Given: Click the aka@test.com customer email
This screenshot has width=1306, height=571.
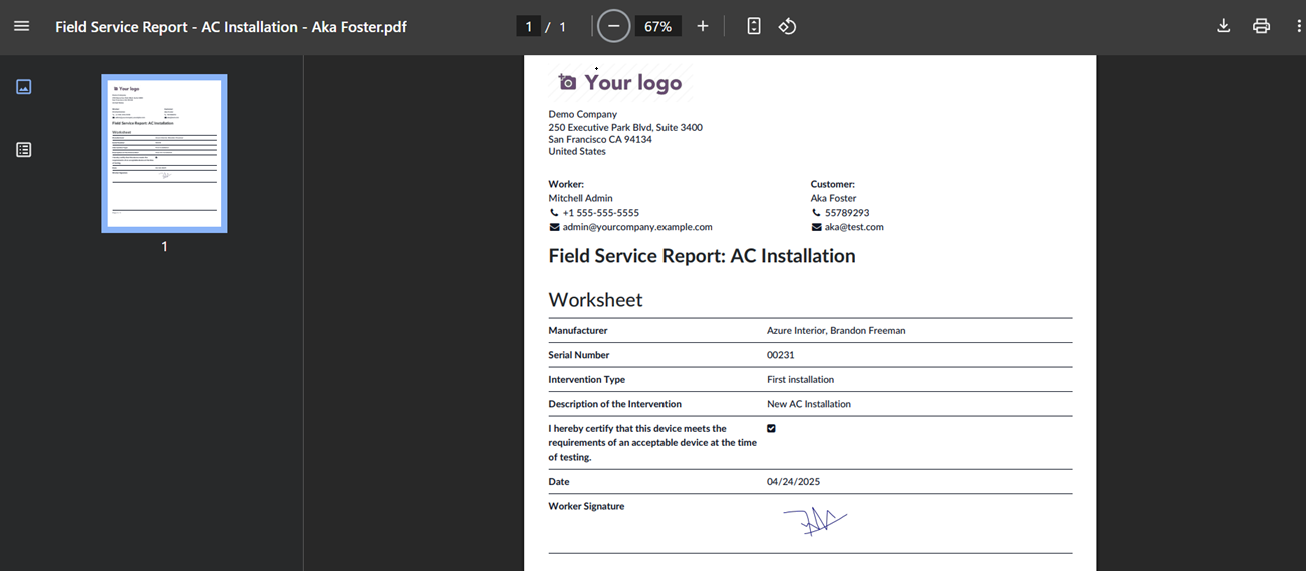Looking at the screenshot, I should 853,227.
